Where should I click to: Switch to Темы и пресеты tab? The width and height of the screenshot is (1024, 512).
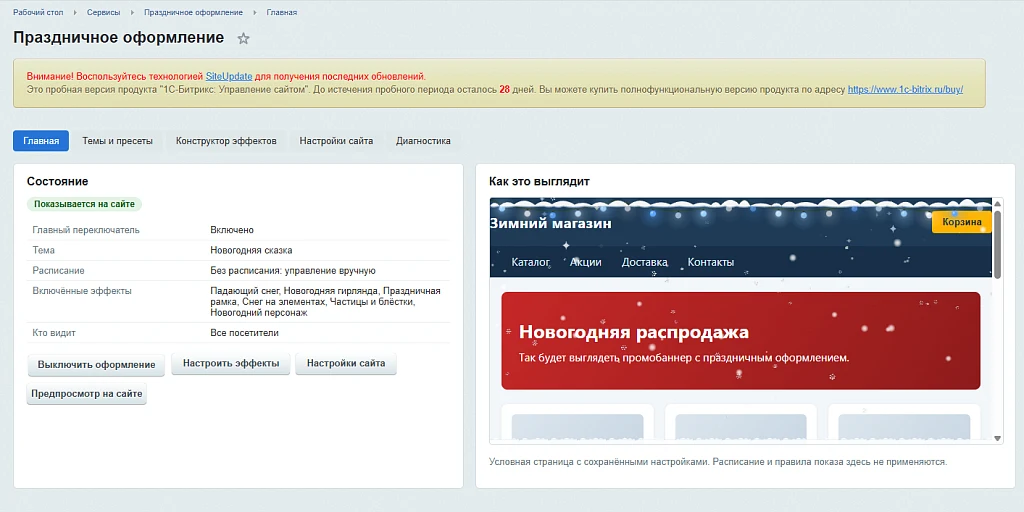click(x=118, y=140)
